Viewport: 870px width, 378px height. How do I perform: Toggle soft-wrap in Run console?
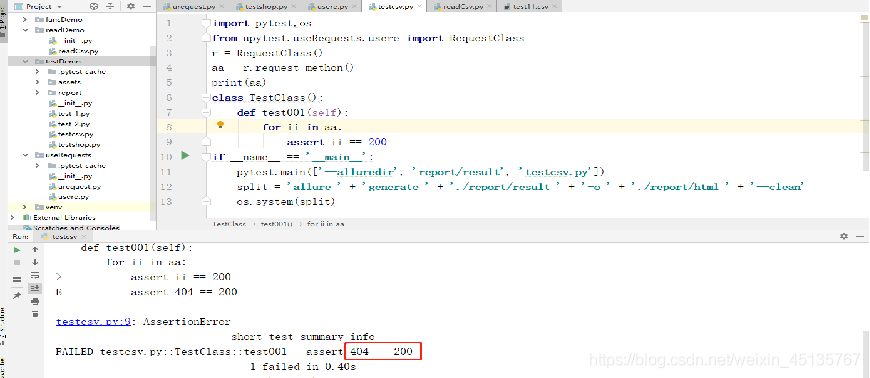[35, 275]
